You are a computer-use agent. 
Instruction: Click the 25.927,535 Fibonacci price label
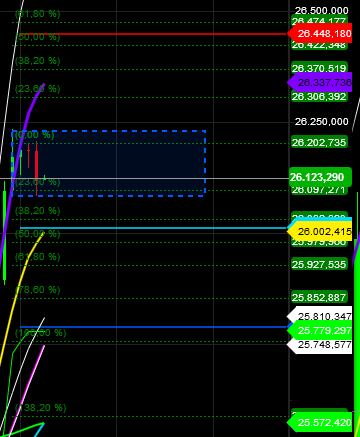click(x=319, y=264)
